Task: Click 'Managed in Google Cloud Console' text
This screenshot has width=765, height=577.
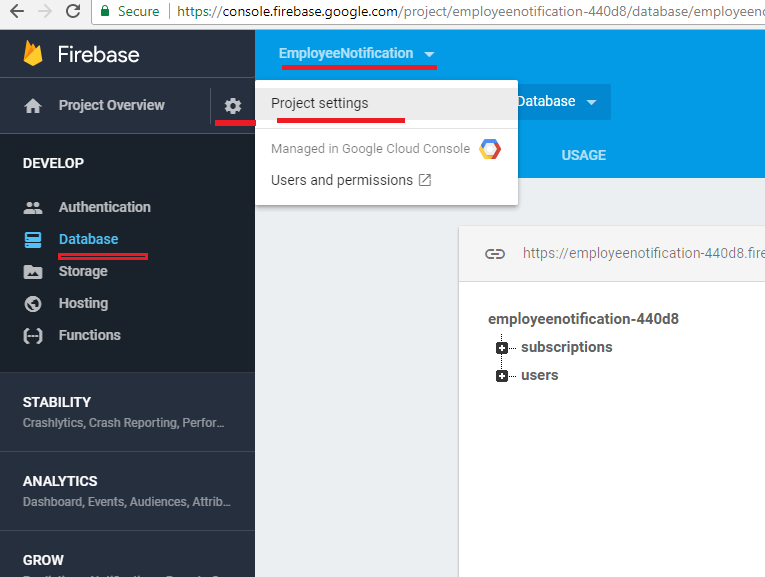Action: 370,148
